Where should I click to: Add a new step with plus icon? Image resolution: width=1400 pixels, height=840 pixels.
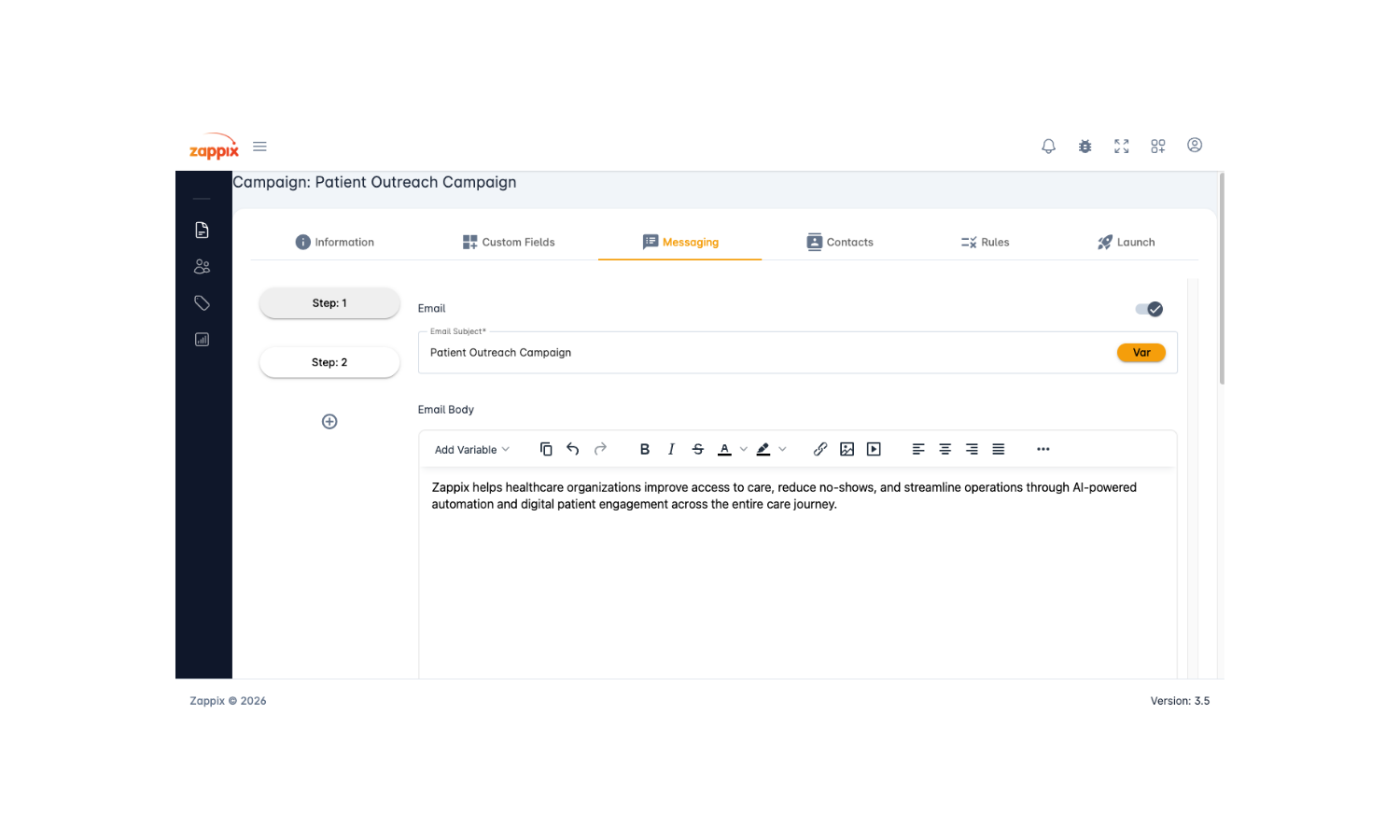[x=329, y=422]
